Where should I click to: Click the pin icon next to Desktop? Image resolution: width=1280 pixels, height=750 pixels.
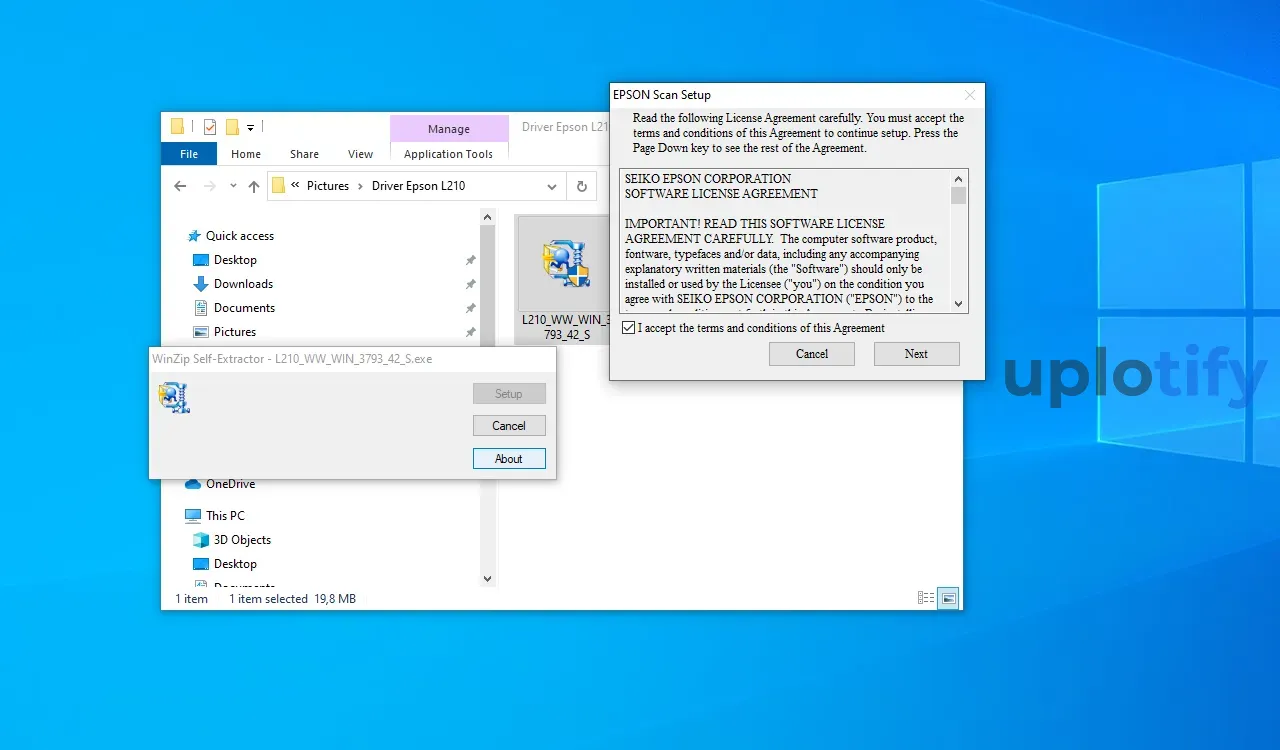470,260
